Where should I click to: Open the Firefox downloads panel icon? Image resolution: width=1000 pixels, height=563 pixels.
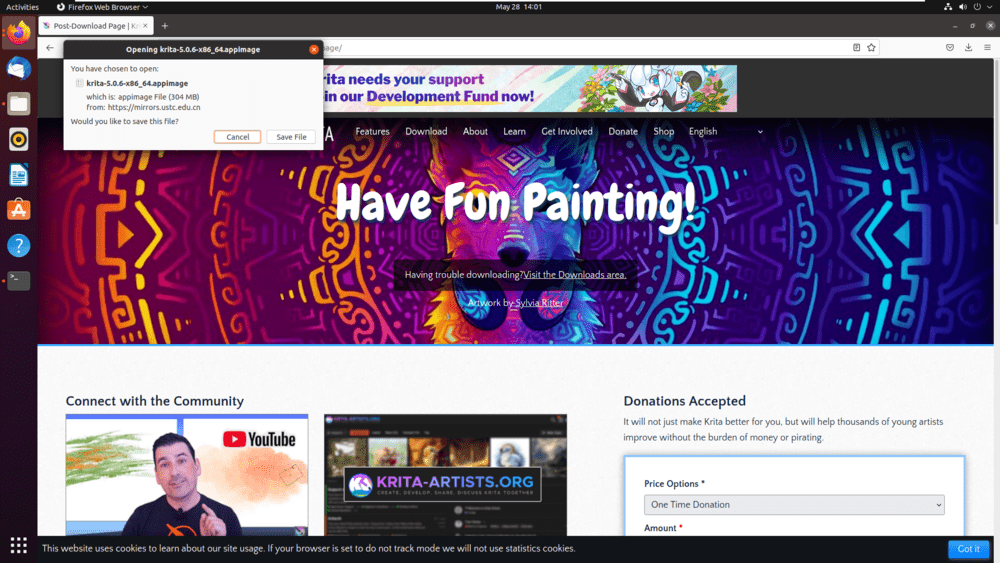pos(968,48)
